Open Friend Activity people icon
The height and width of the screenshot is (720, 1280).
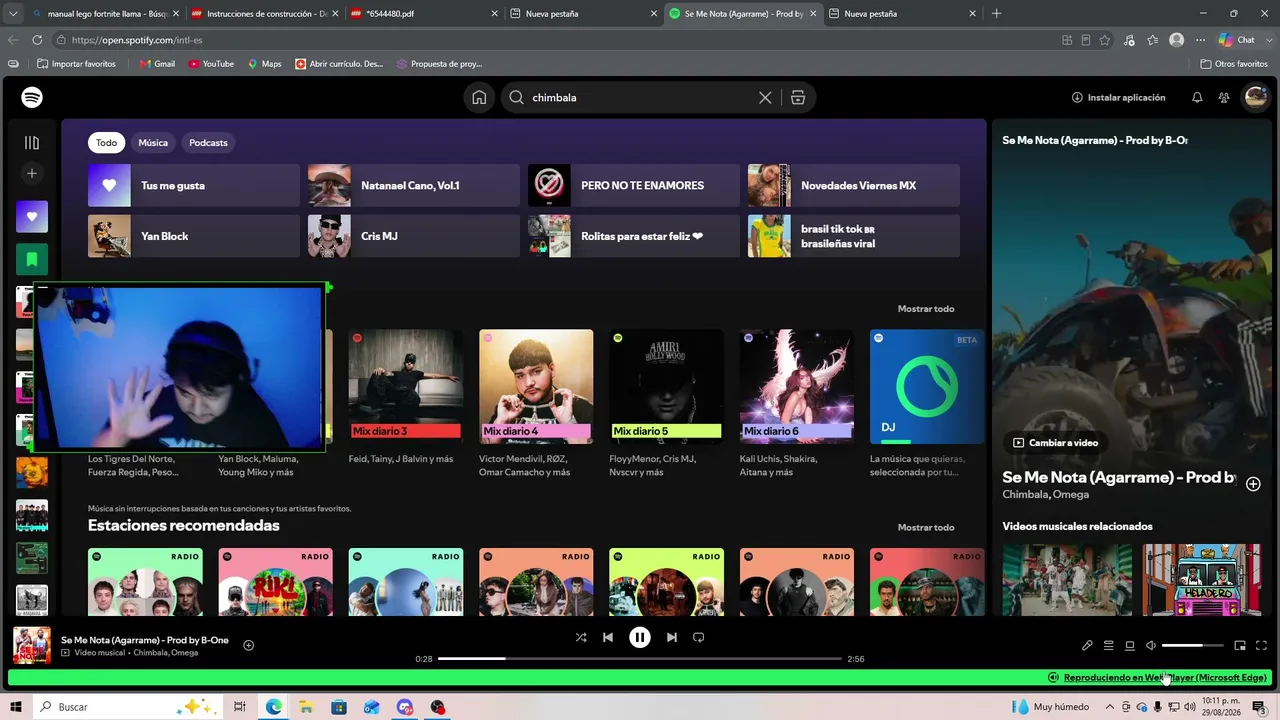1224,97
